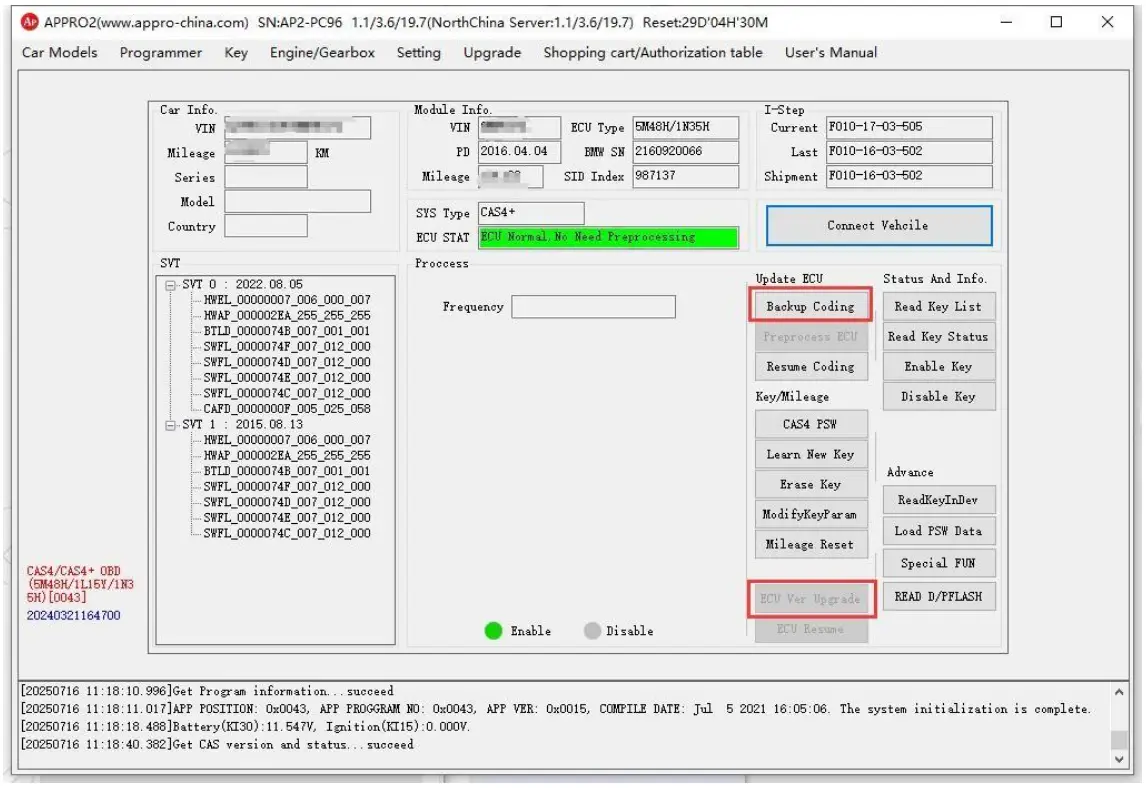Click the green ECU STAT status bar

pyautogui.click(x=609, y=237)
